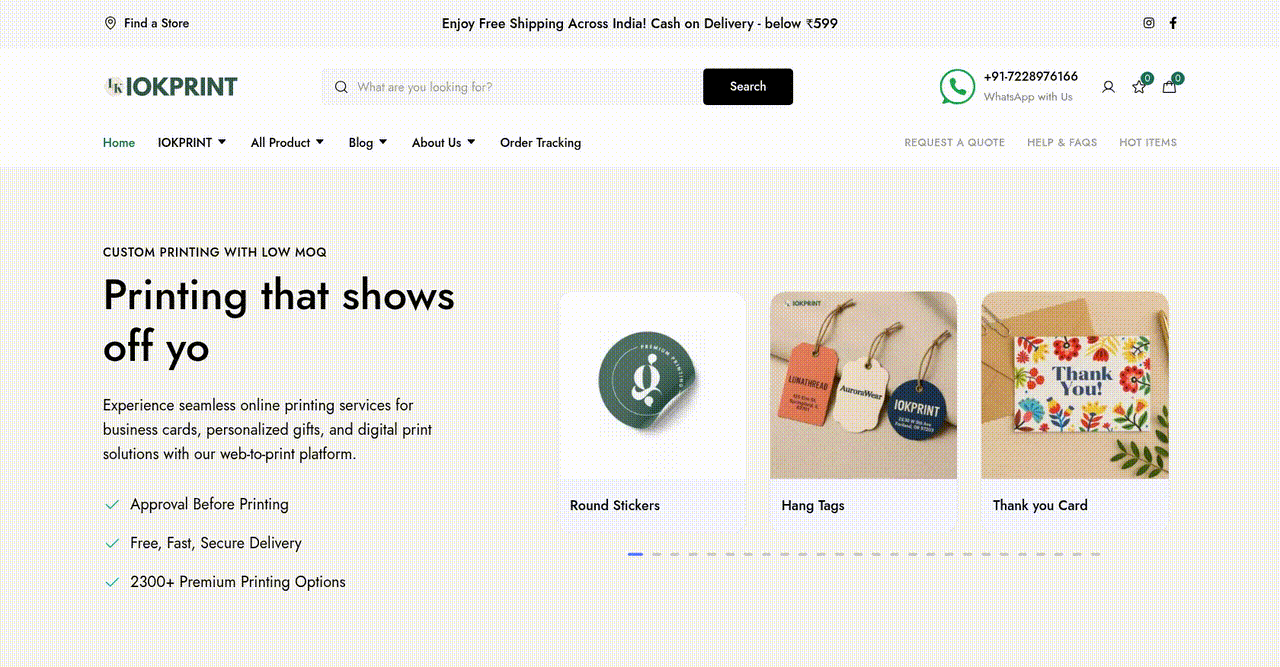Expand the All Product dropdown arrow
This screenshot has width=1280, height=667.
[320, 142]
